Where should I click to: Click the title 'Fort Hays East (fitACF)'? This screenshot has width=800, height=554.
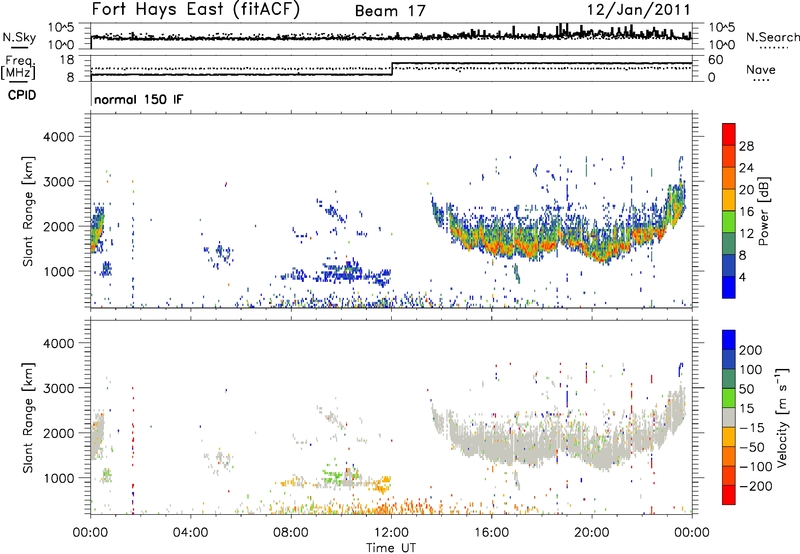195,9
